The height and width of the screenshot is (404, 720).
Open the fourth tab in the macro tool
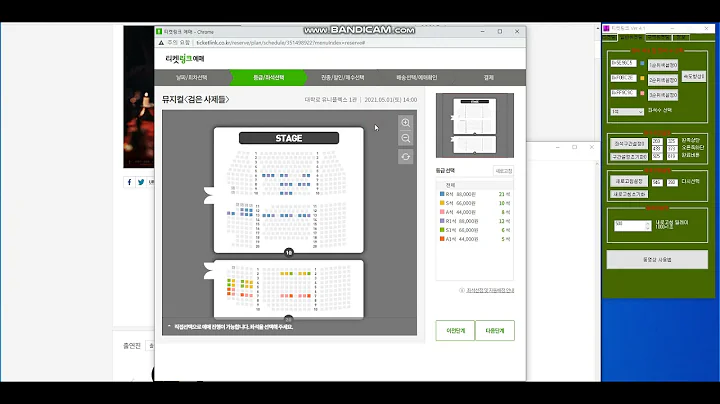681,38
